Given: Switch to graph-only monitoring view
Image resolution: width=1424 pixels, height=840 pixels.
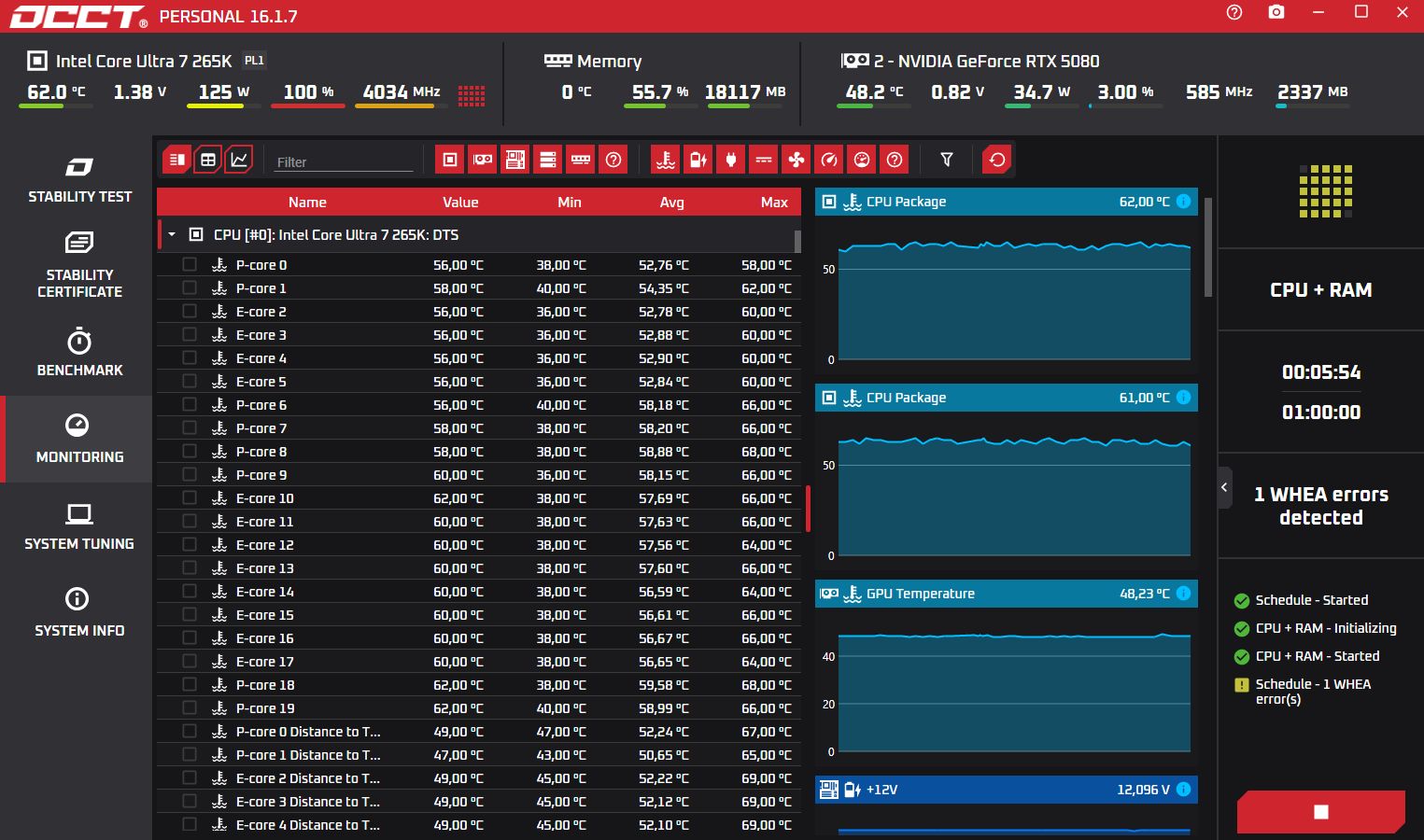Looking at the screenshot, I should coord(239,160).
